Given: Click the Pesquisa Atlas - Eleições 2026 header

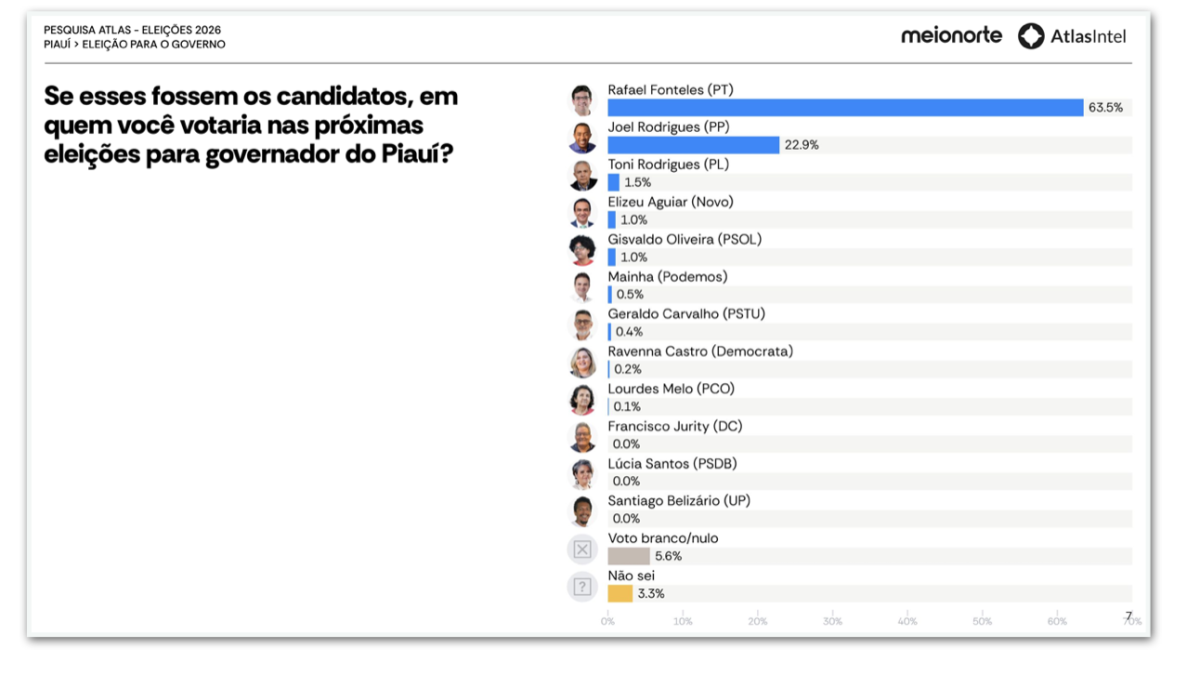Looking at the screenshot, I should [133, 31].
